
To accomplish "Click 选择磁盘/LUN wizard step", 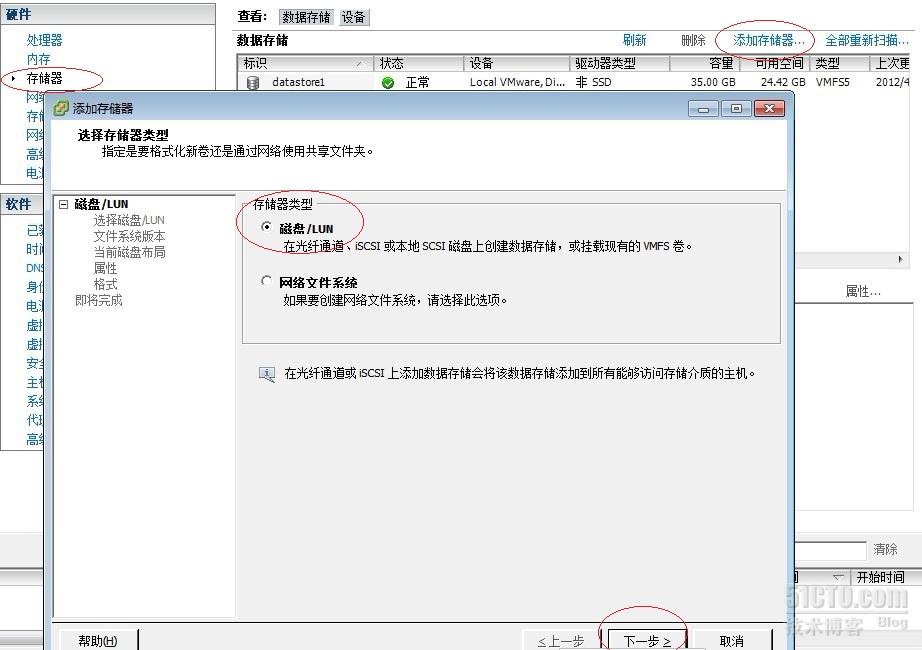I will point(129,220).
